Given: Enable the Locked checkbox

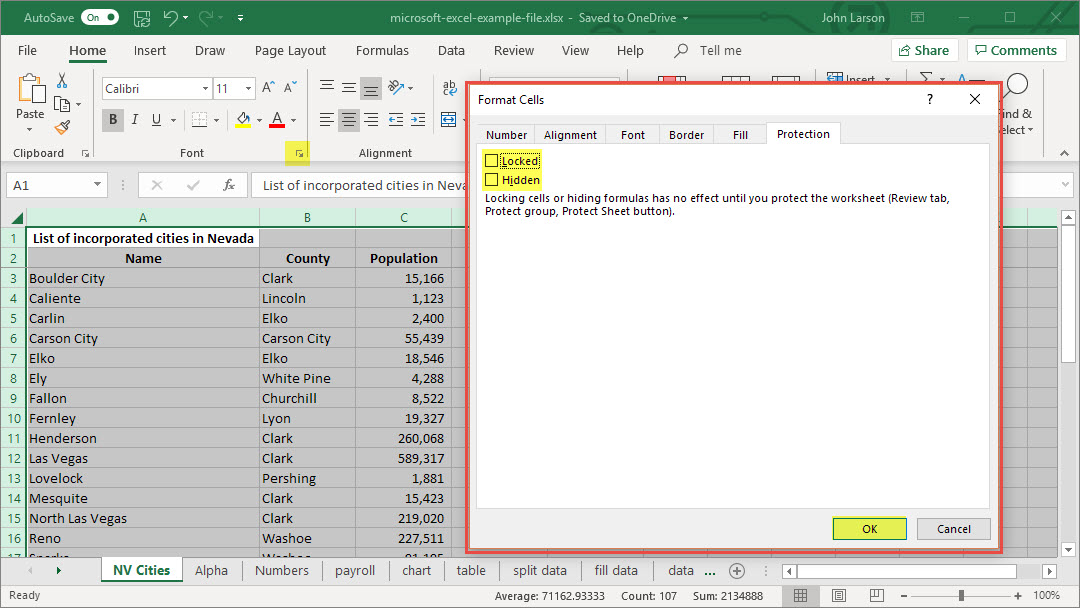Looking at the screenshot, I should click(x=491, y=161).
